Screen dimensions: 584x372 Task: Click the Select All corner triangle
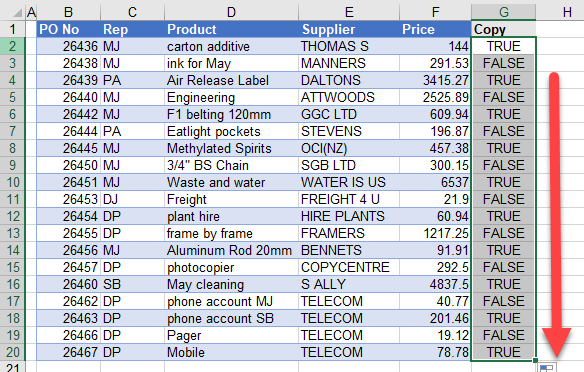click(x=17, y=13)
